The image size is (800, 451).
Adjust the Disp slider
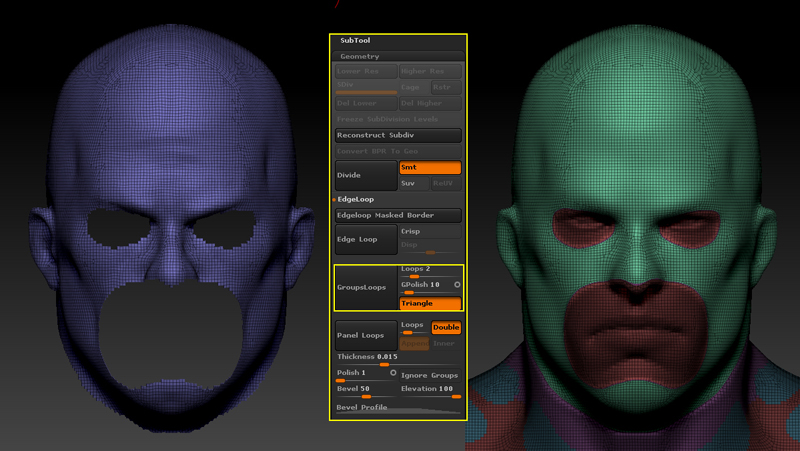tap(431, 247)
